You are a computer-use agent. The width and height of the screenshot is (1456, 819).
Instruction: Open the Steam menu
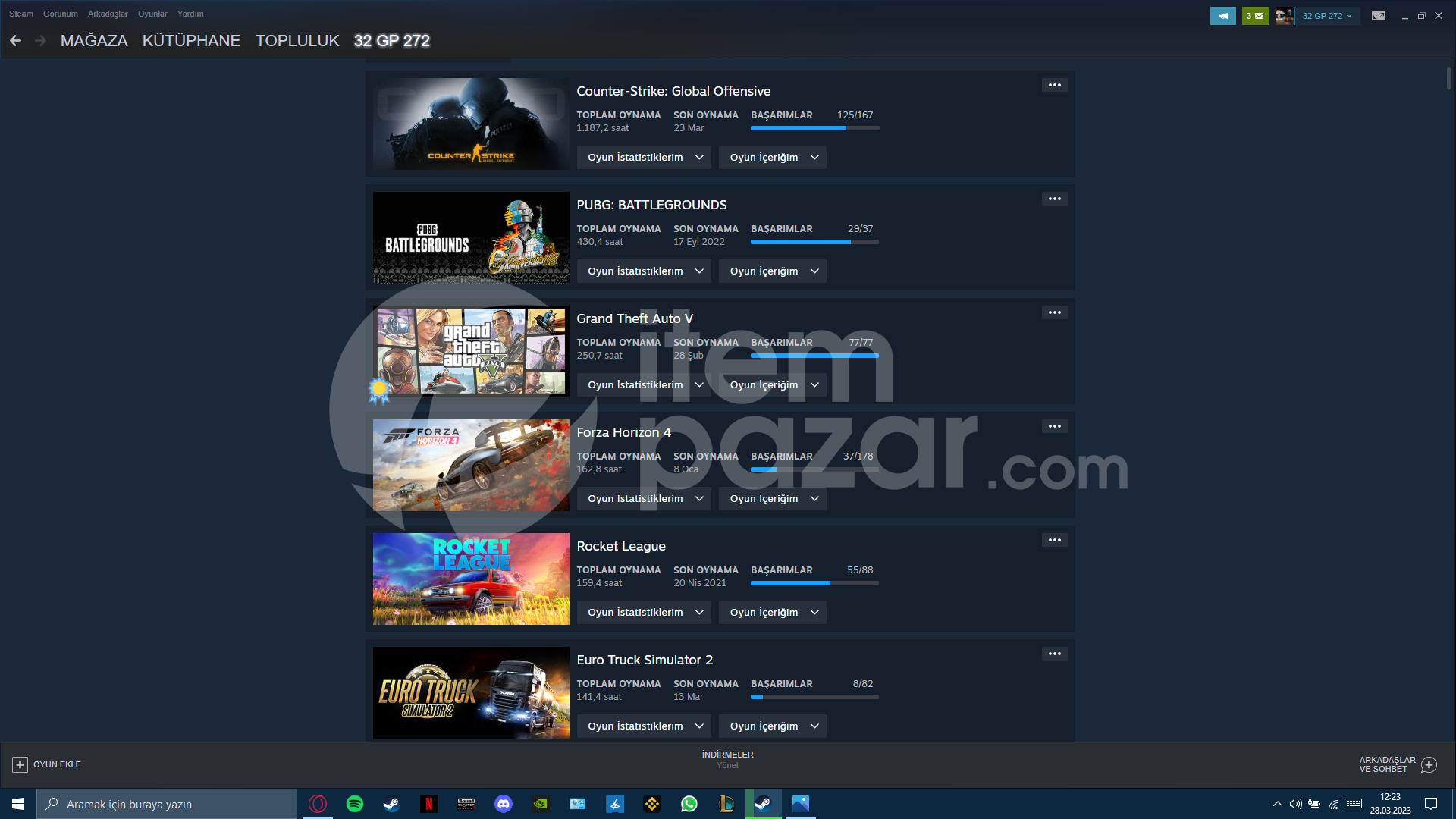[x=20, y=14]
